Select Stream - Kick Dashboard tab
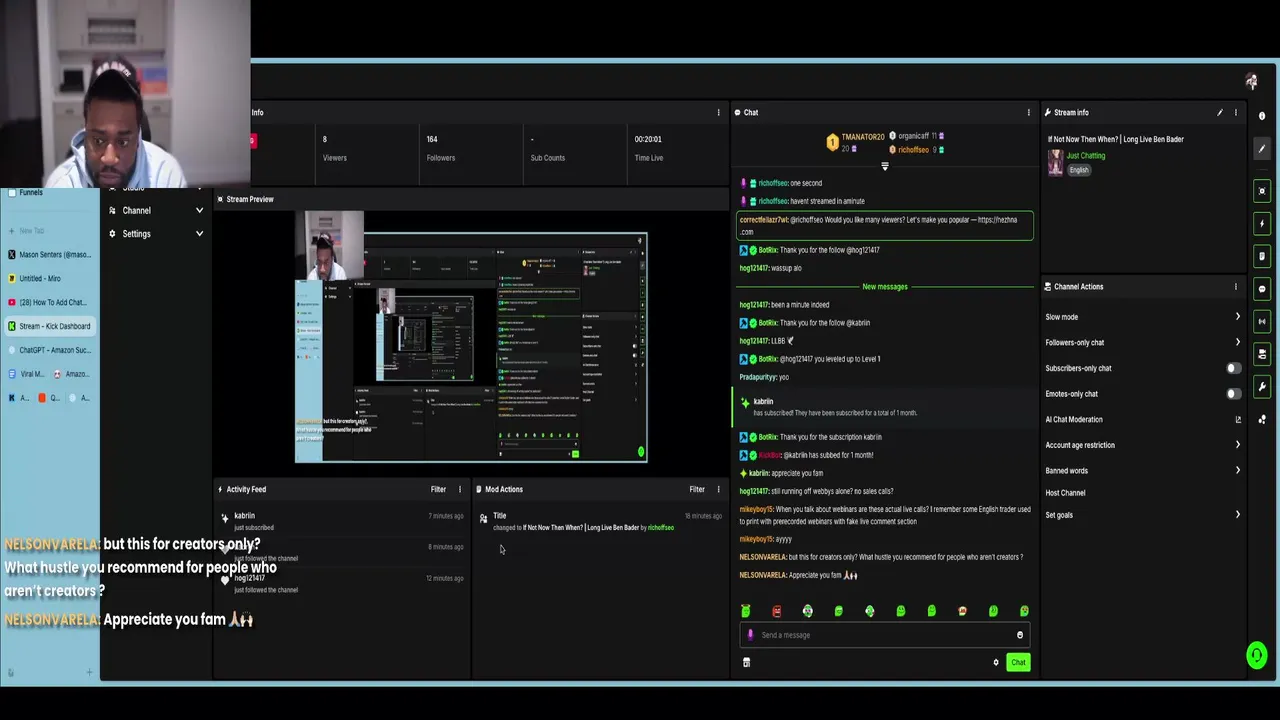 tap(50, 326)
